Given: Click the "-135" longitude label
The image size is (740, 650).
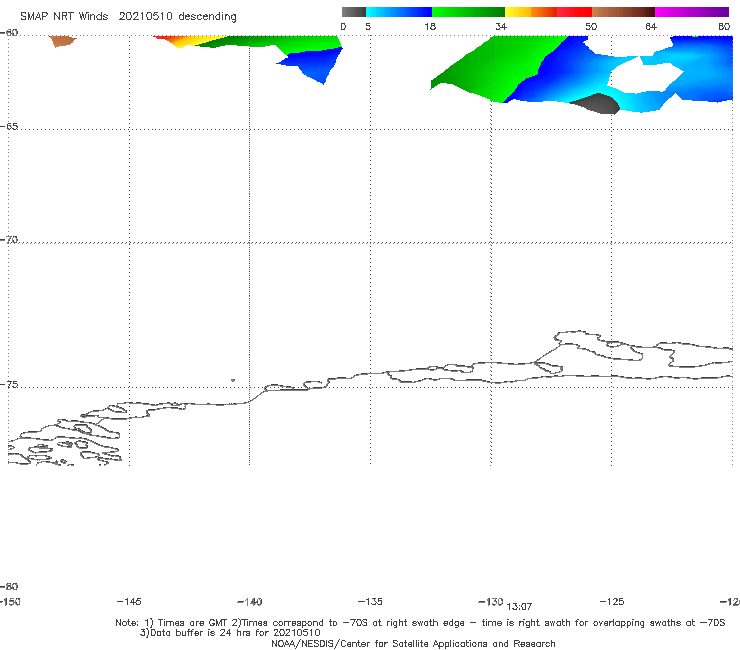Looking at the screenshot, I should (x=370, y=602).
